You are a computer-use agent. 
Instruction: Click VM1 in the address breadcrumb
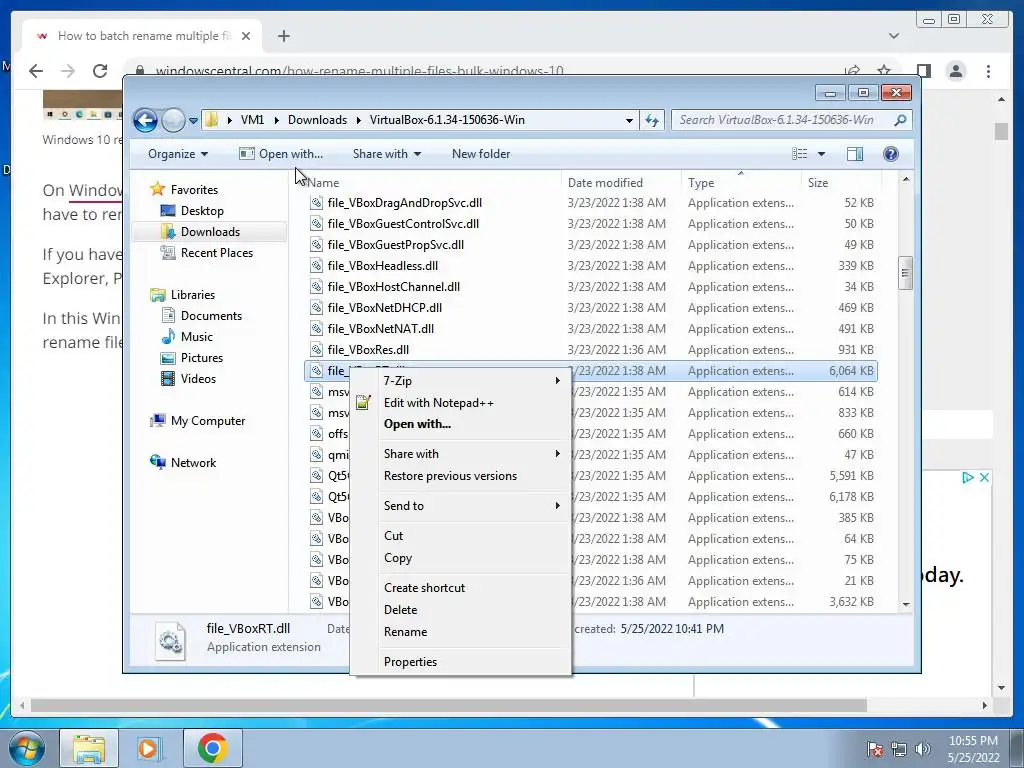click(253, 120)
